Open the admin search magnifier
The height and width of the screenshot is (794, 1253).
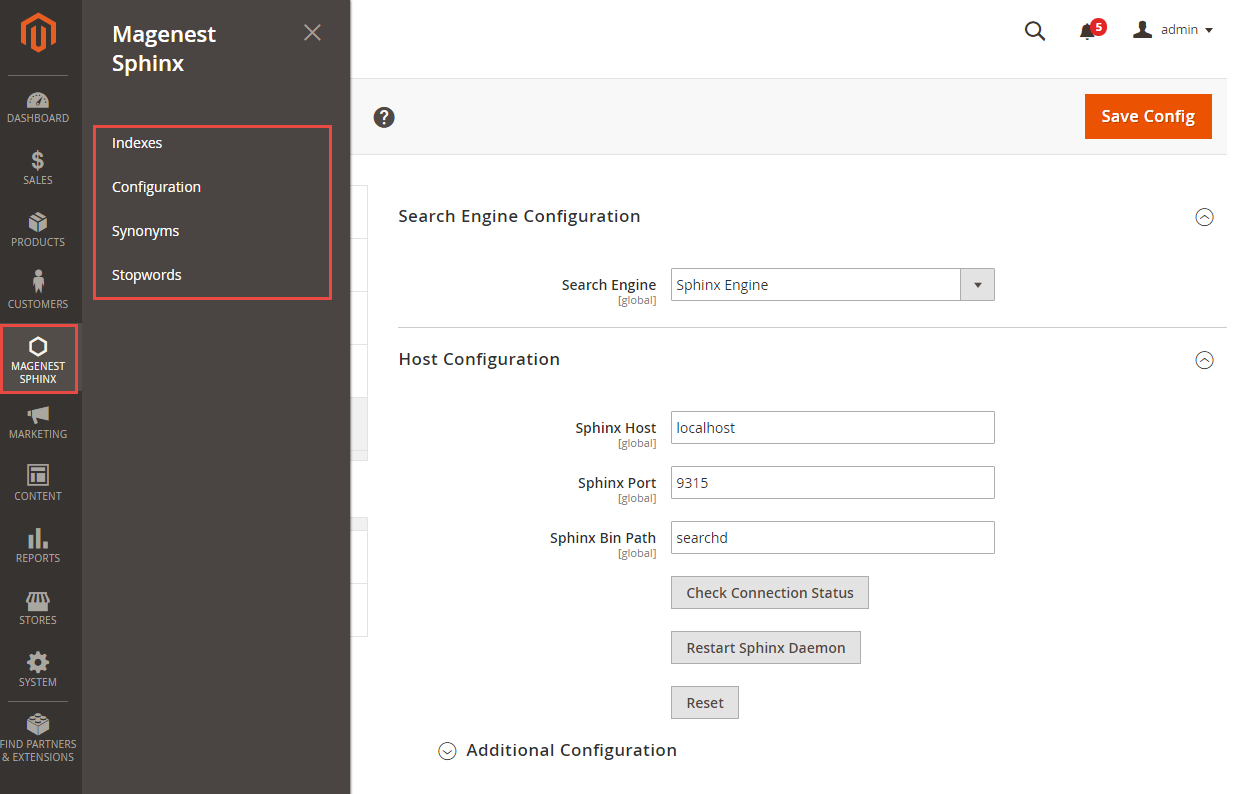click(x=1035, y=31)
